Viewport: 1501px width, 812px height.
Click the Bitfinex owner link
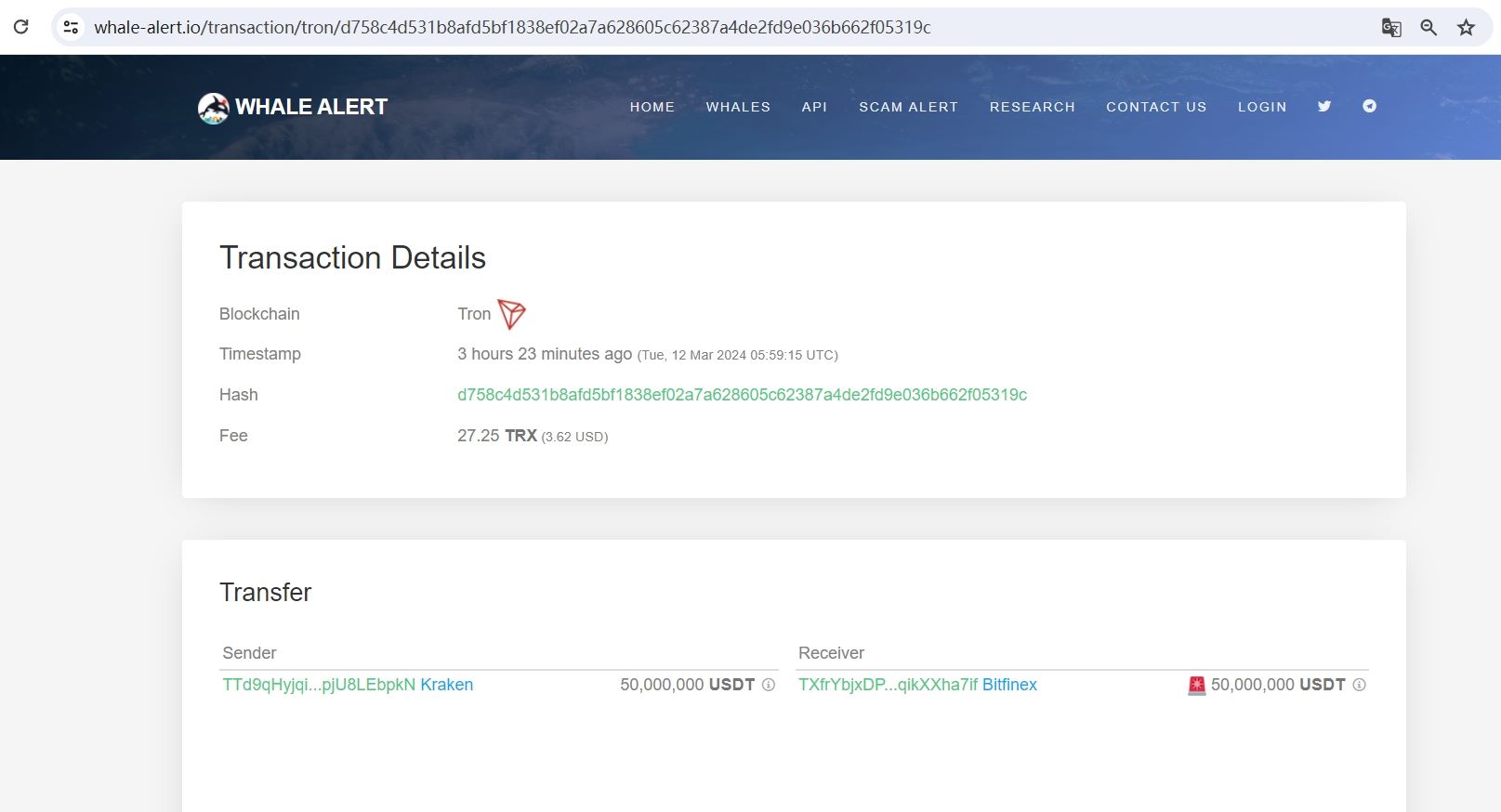(1009, 685)
